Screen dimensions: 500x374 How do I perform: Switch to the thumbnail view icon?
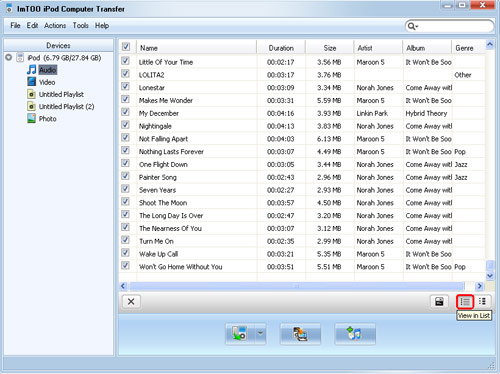[x=482, y=302]
